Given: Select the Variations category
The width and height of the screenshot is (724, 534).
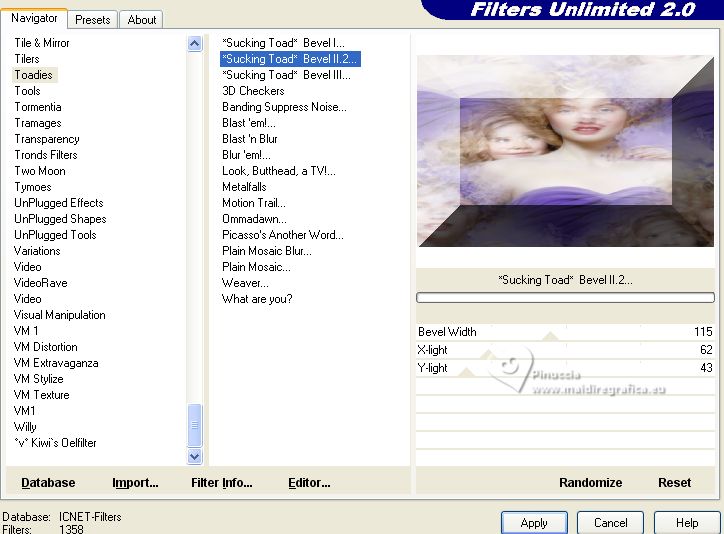Looking at the screenshot, I should pyautogui.click(x=37, y=251).
